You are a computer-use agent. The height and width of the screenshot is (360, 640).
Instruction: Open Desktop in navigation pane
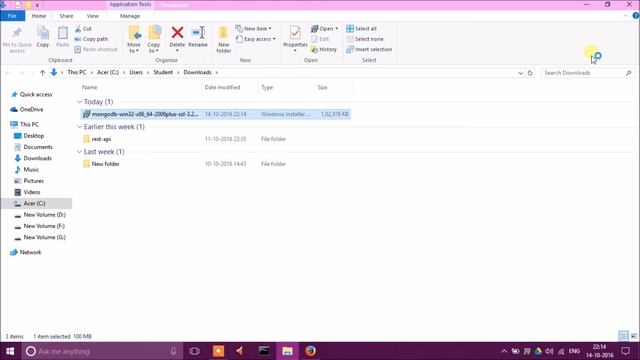[x=33, y=136]
